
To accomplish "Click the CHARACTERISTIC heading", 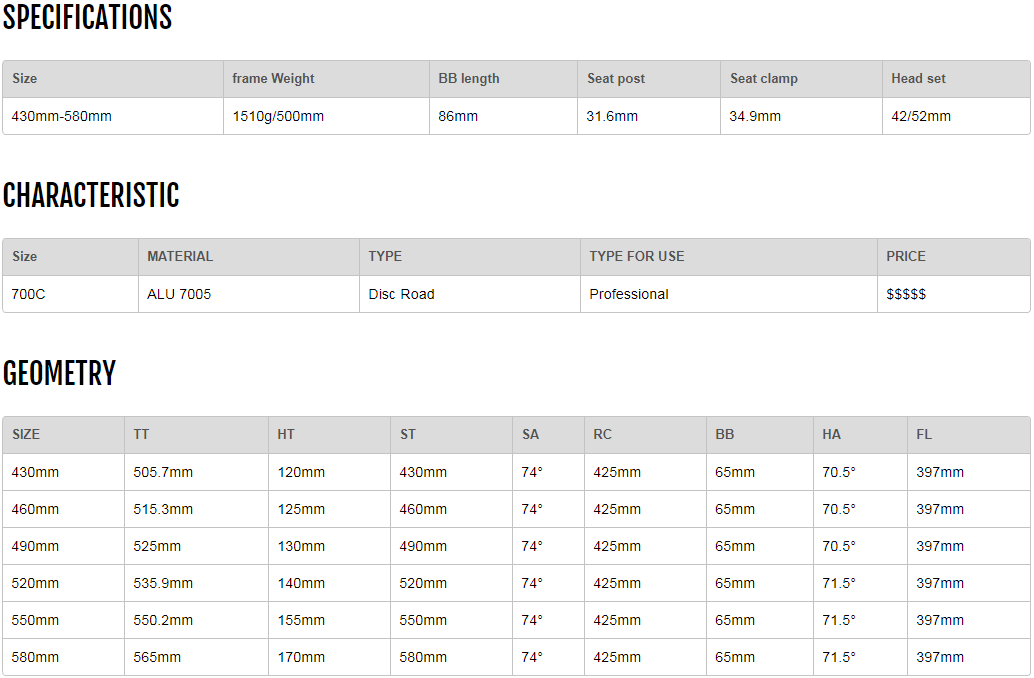I will pyautogui.click(x=91, y=196).
